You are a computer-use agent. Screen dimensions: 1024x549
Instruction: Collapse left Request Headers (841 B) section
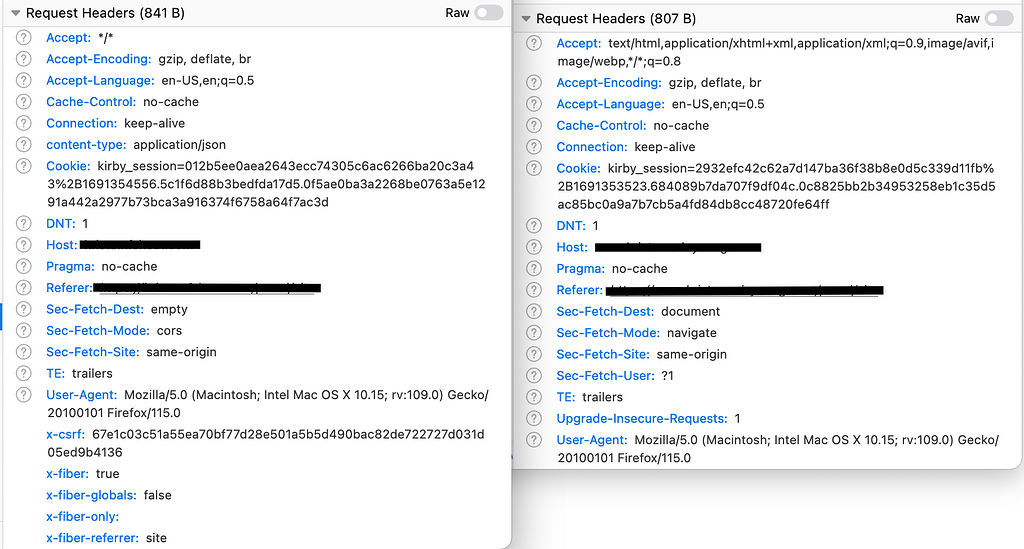coord(15,14)
